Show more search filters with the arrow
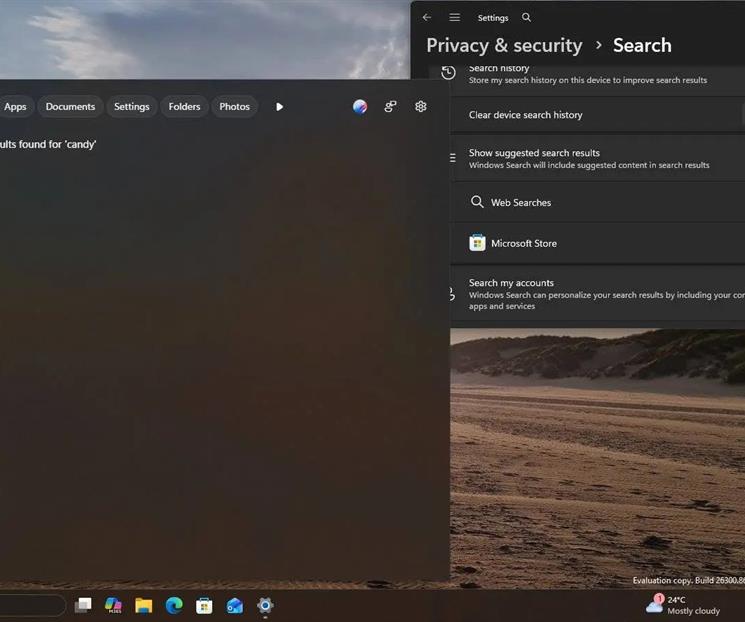This screenshot has height=622, width=745. (279, 107)
